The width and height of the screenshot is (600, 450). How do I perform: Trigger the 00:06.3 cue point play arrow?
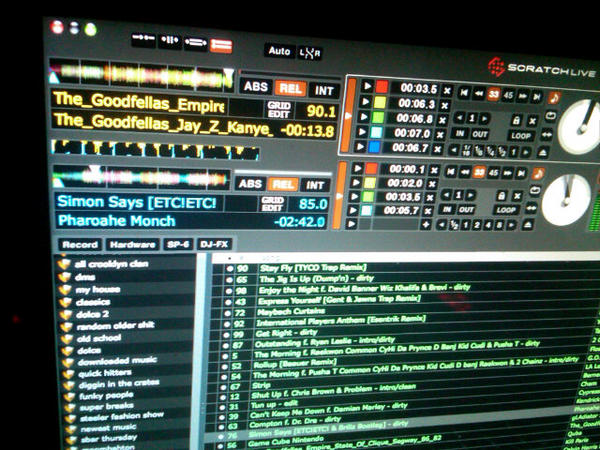(365, 102)
